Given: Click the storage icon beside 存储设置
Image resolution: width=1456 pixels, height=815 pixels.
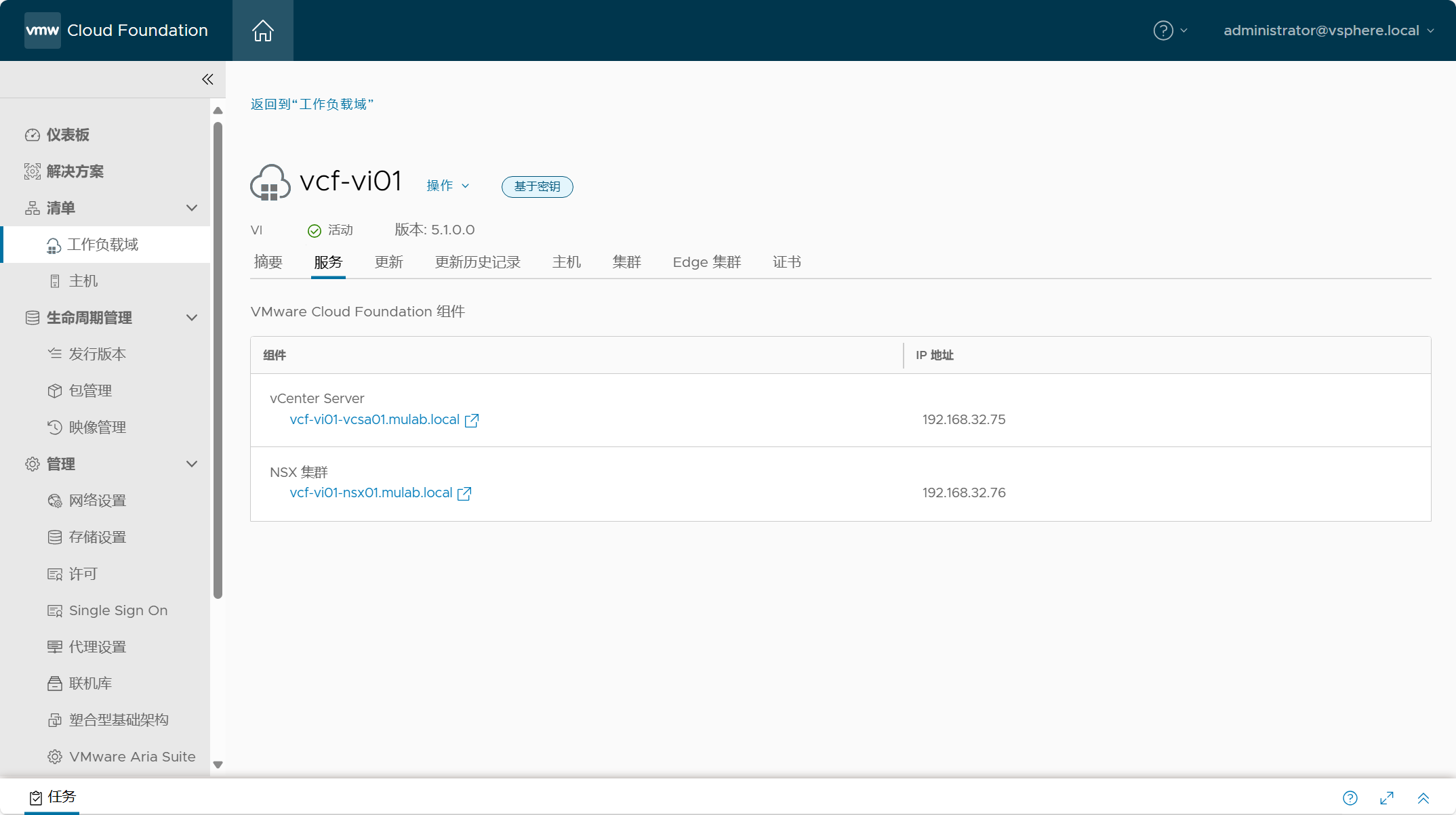Looking at the screenshot, I should click(55, 537).
